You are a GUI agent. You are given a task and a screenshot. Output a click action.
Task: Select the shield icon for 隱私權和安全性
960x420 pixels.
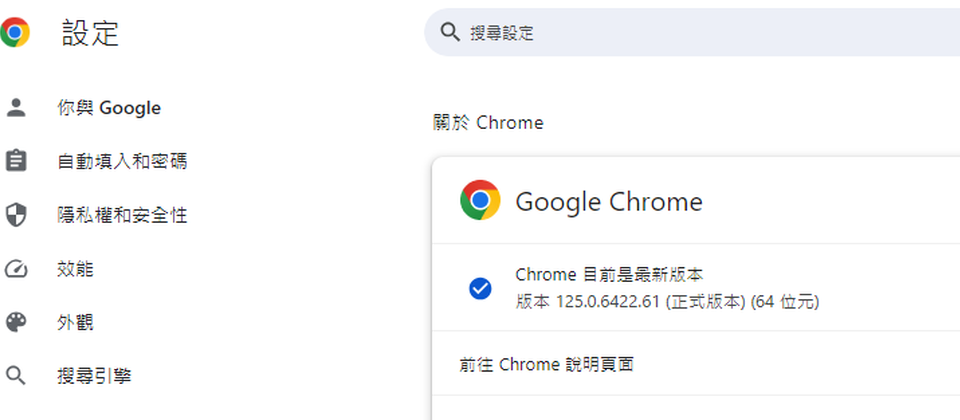pos(15,216)
